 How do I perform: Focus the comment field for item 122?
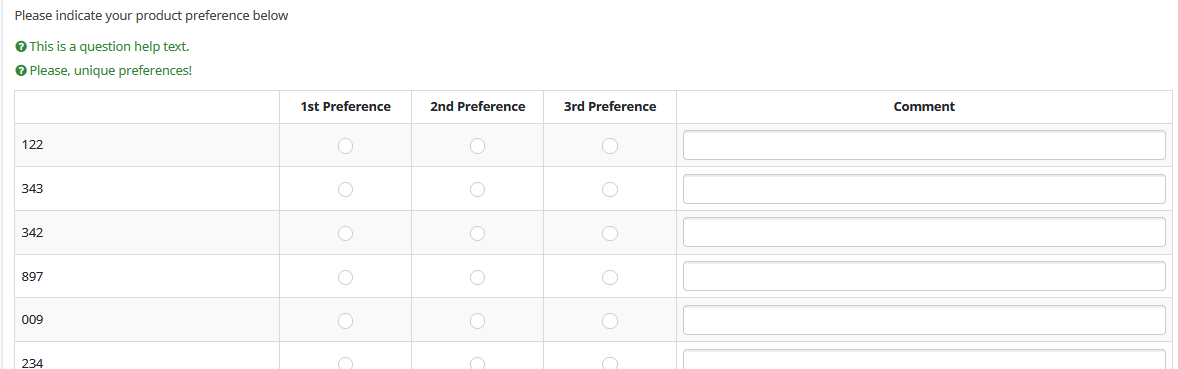(x=924, y=145)
